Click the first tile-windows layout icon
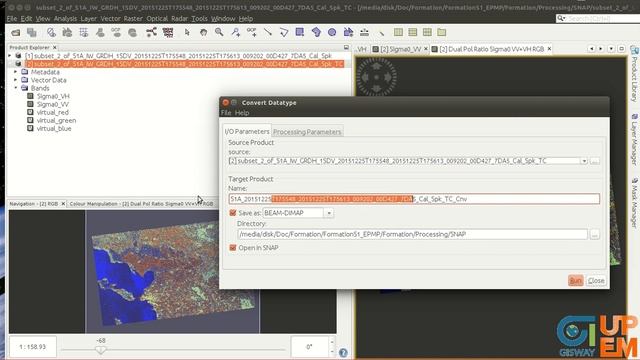The image size is (640, 360). 398,32
